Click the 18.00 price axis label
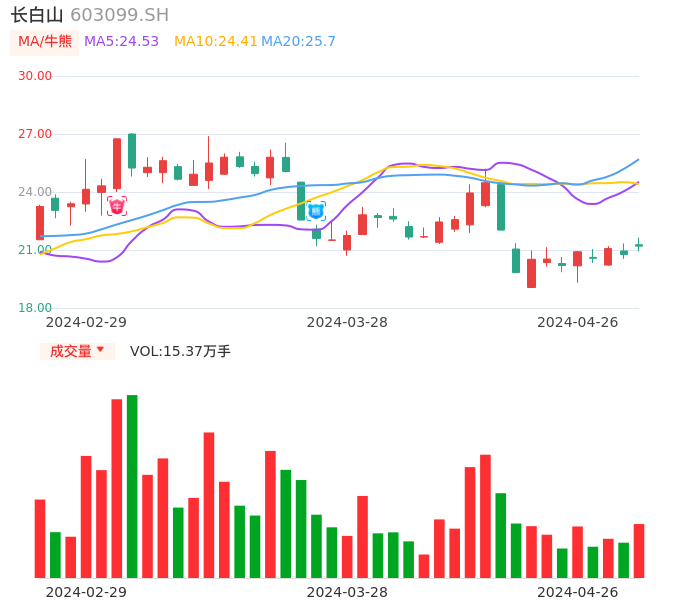The width and height of the screenshot is (686, 606). (35, 308)
